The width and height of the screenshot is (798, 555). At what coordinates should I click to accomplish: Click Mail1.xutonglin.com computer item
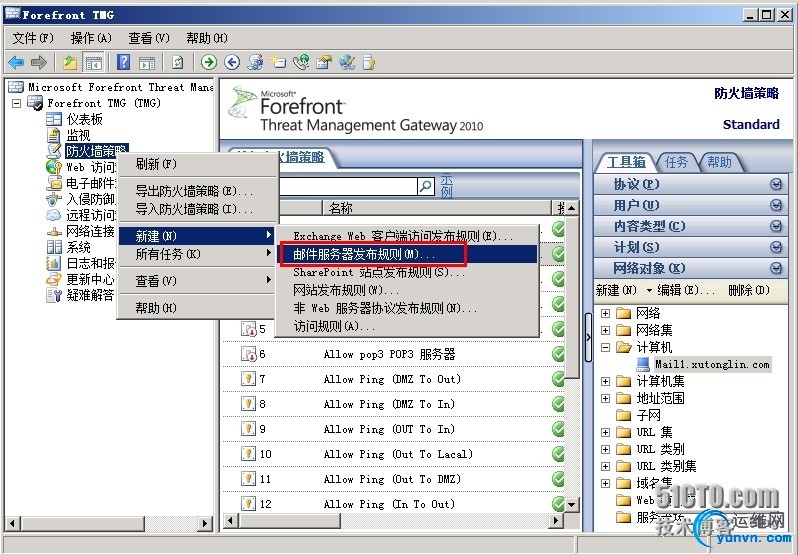pos(712,364)
